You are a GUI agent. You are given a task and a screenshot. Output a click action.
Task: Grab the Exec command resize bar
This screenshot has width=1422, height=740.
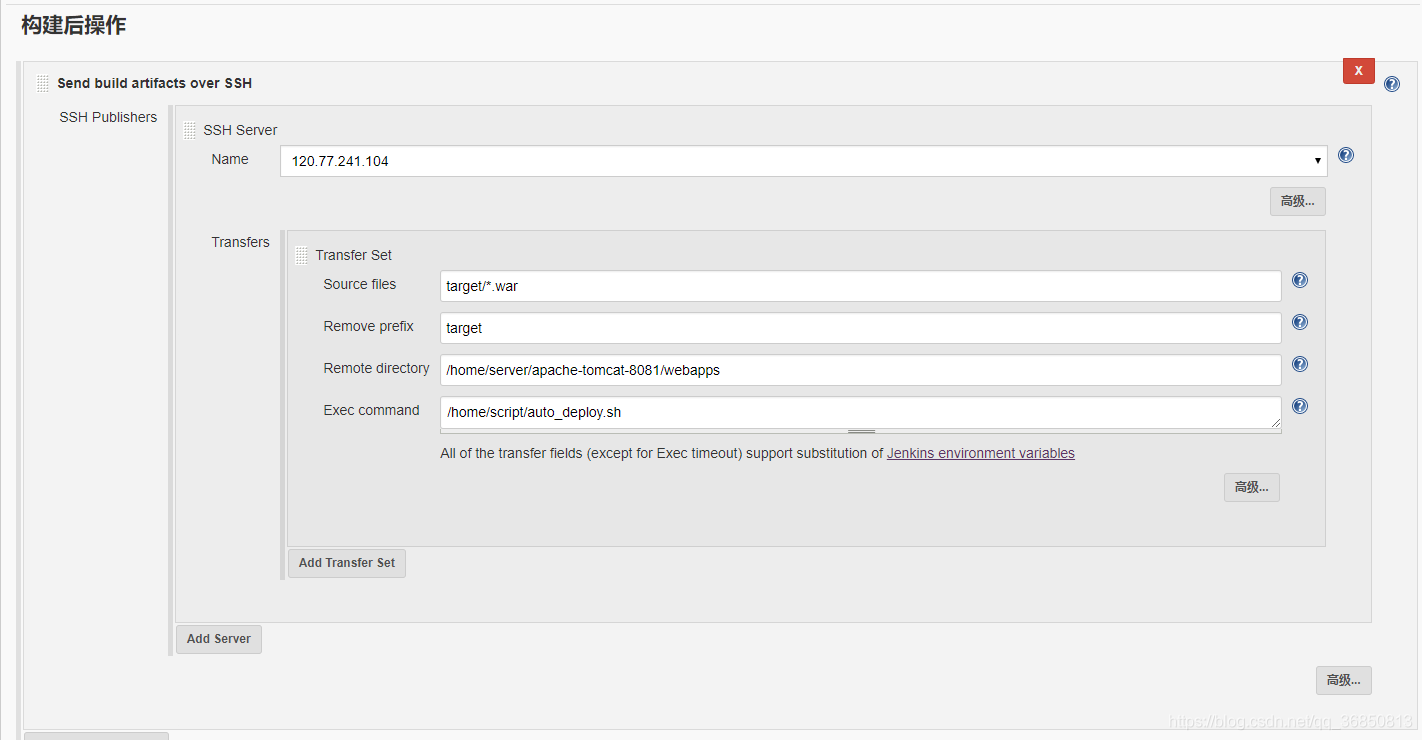[861, 431]
